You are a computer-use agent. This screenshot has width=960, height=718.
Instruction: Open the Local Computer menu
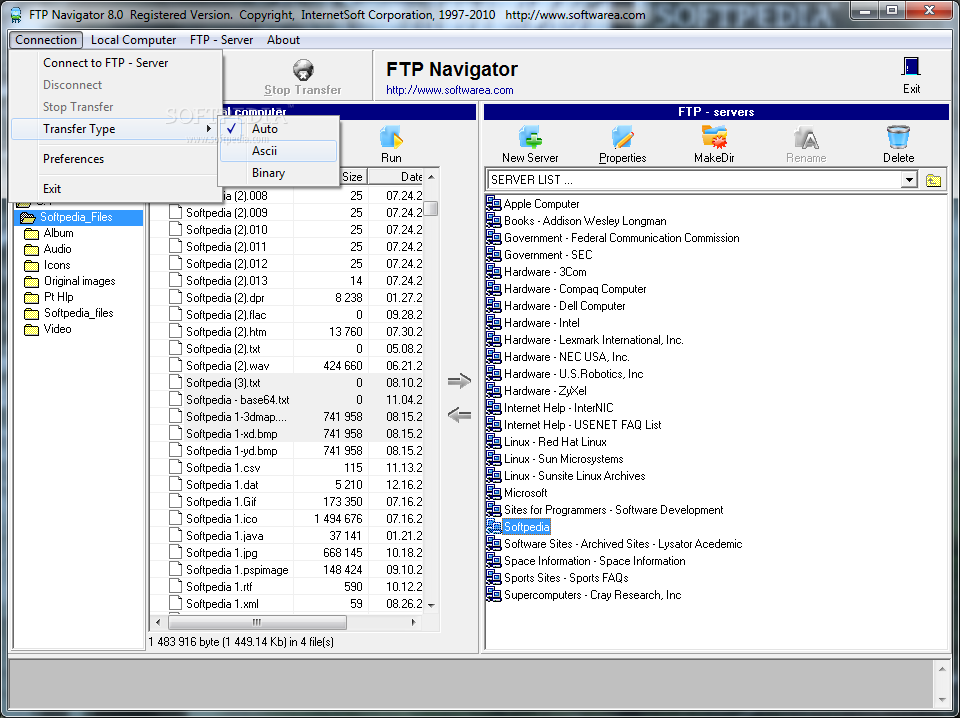(x=133, y=40)
